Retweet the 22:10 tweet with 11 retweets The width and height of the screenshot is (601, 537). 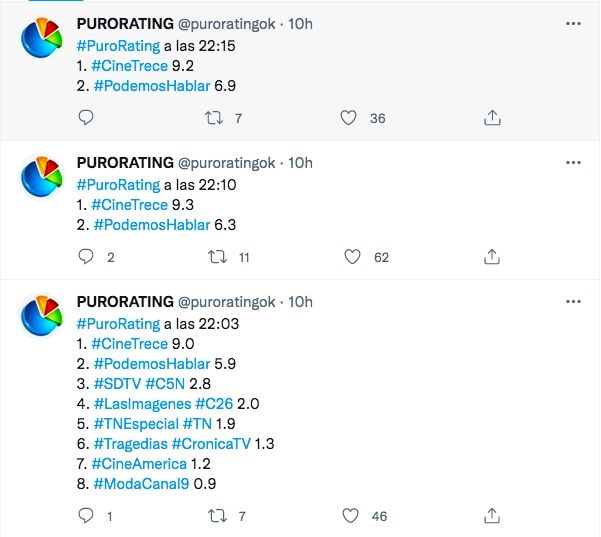[x=216, y=257]
